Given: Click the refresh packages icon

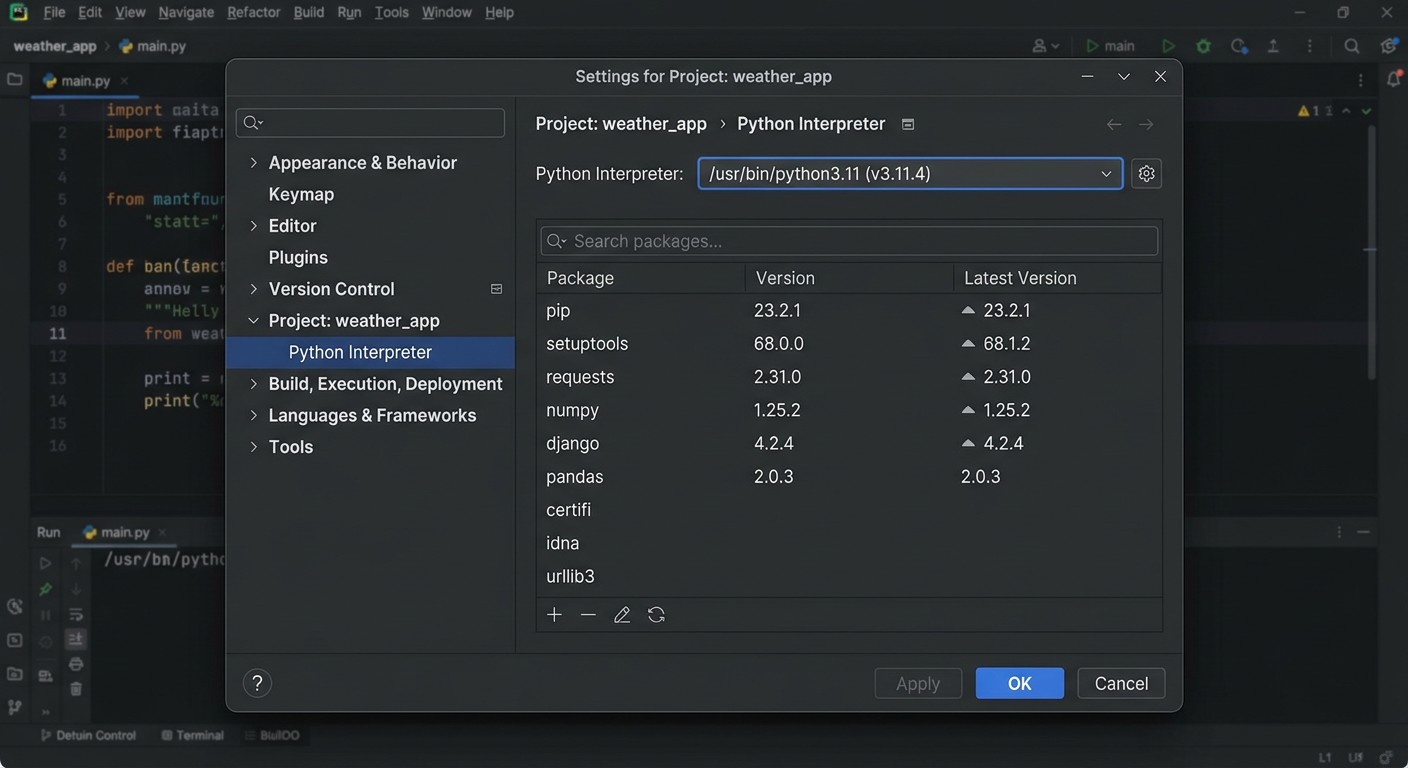Looking at the screenshot, I should [656, 615].
